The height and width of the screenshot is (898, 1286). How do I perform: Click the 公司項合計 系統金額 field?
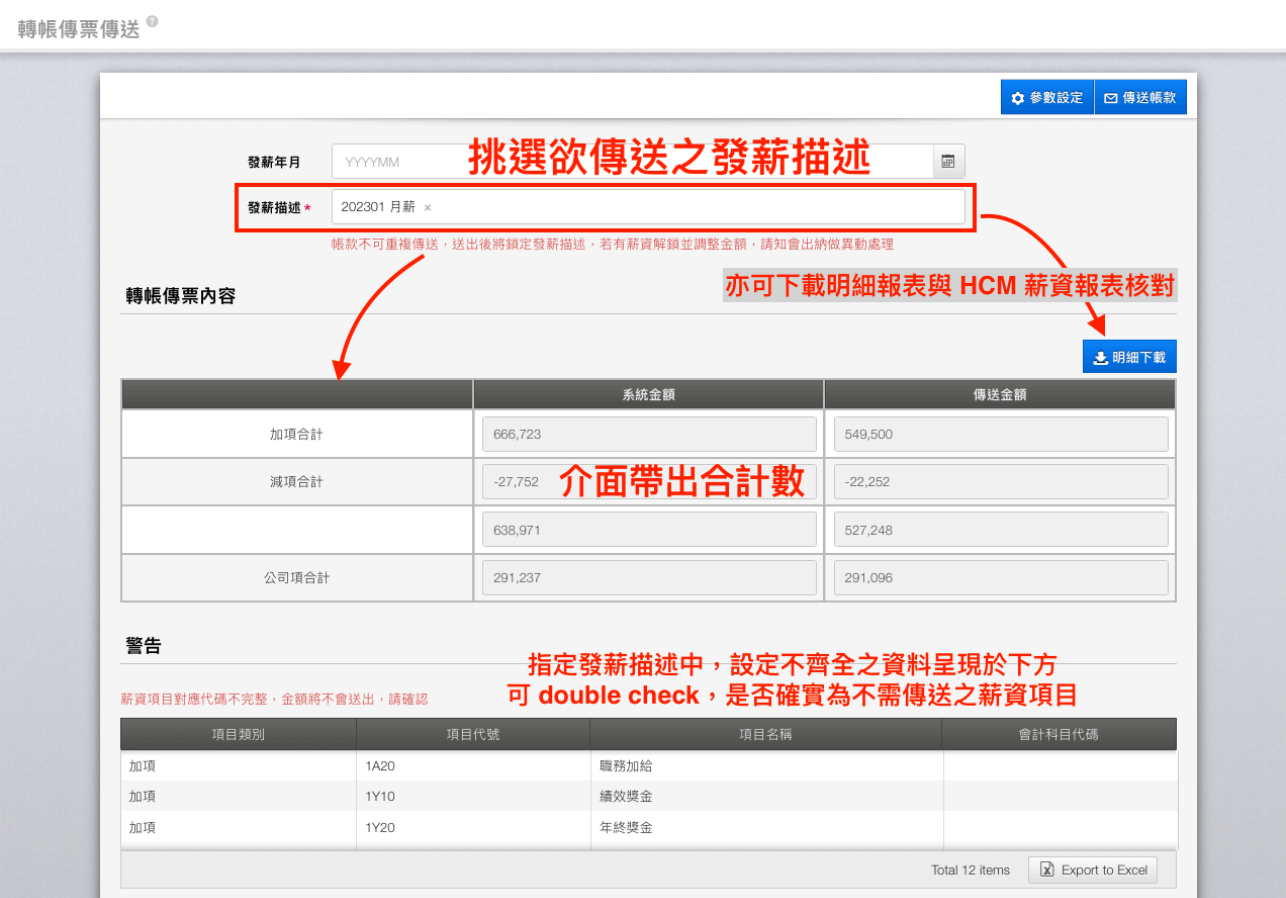pos(649,578)
